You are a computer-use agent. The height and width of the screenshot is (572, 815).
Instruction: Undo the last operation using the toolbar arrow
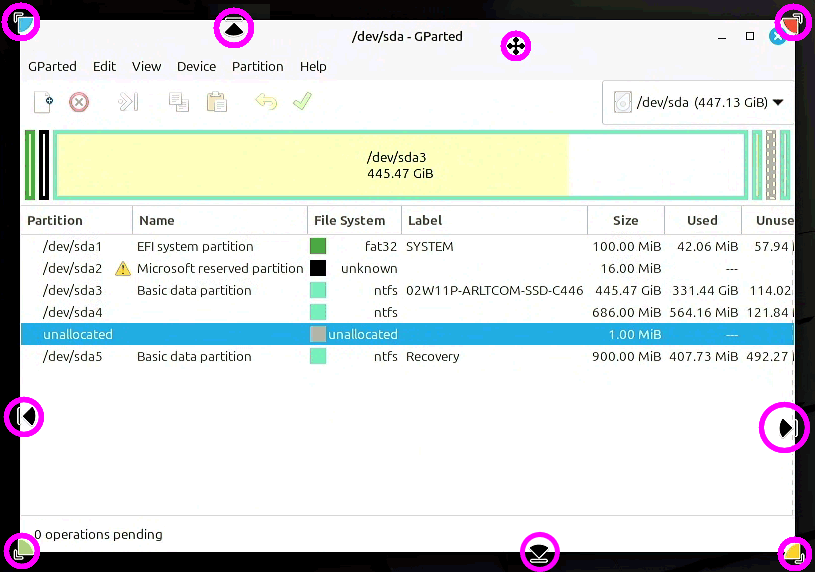coord(266,102)
